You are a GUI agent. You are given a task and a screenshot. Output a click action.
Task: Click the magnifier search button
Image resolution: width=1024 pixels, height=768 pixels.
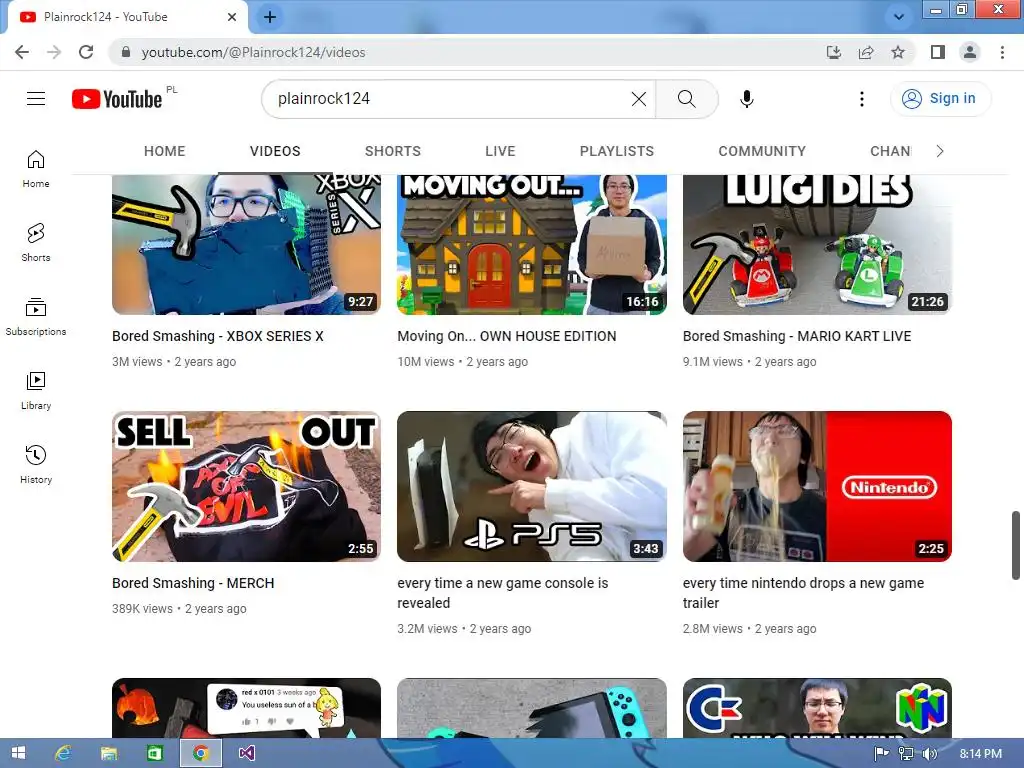click(686, 99)
